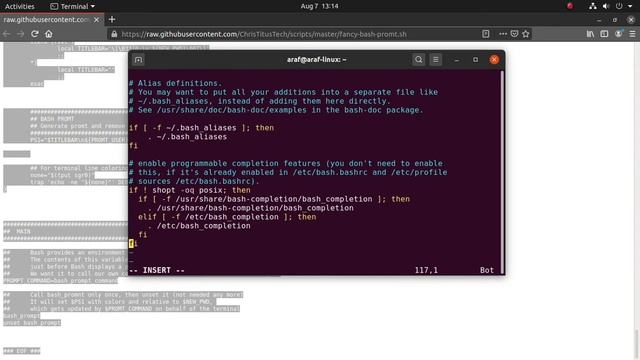Open the terminal hamburger menu
The image size is (640, 360).
click(x=436, y=60)
